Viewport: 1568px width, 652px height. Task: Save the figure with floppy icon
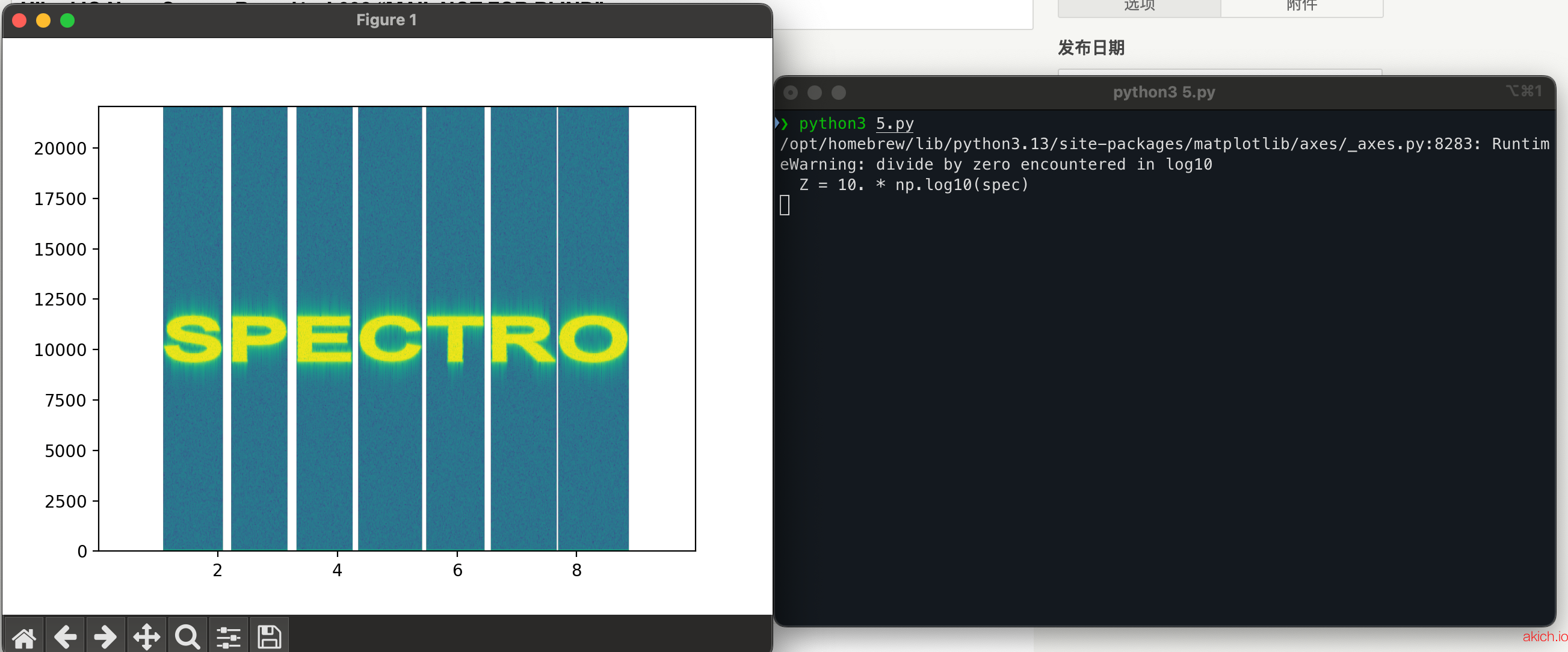(269, 637)
